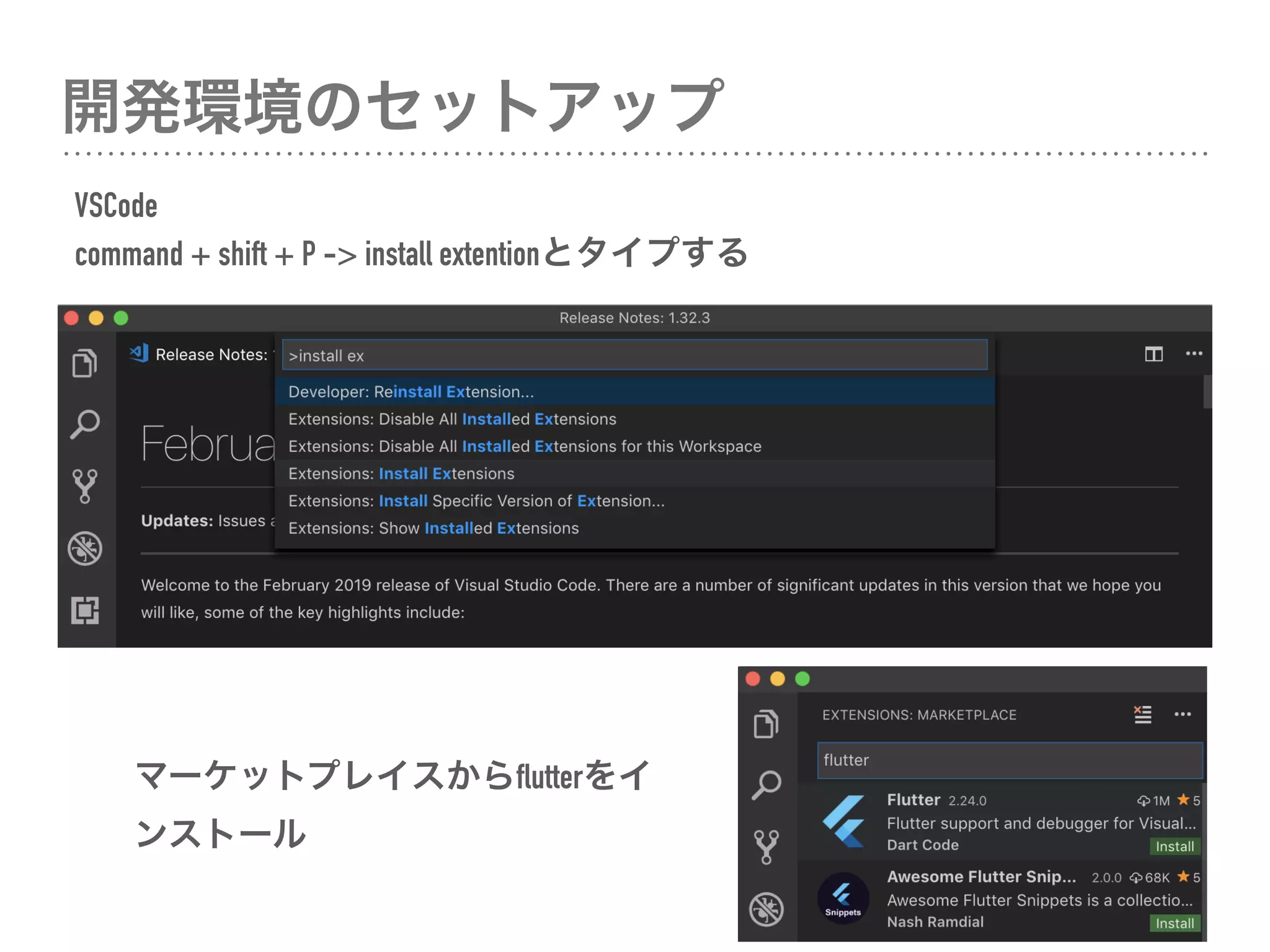
Task: Select Developer: Reinstall Extension... command
Action: [x=635, y=392]
